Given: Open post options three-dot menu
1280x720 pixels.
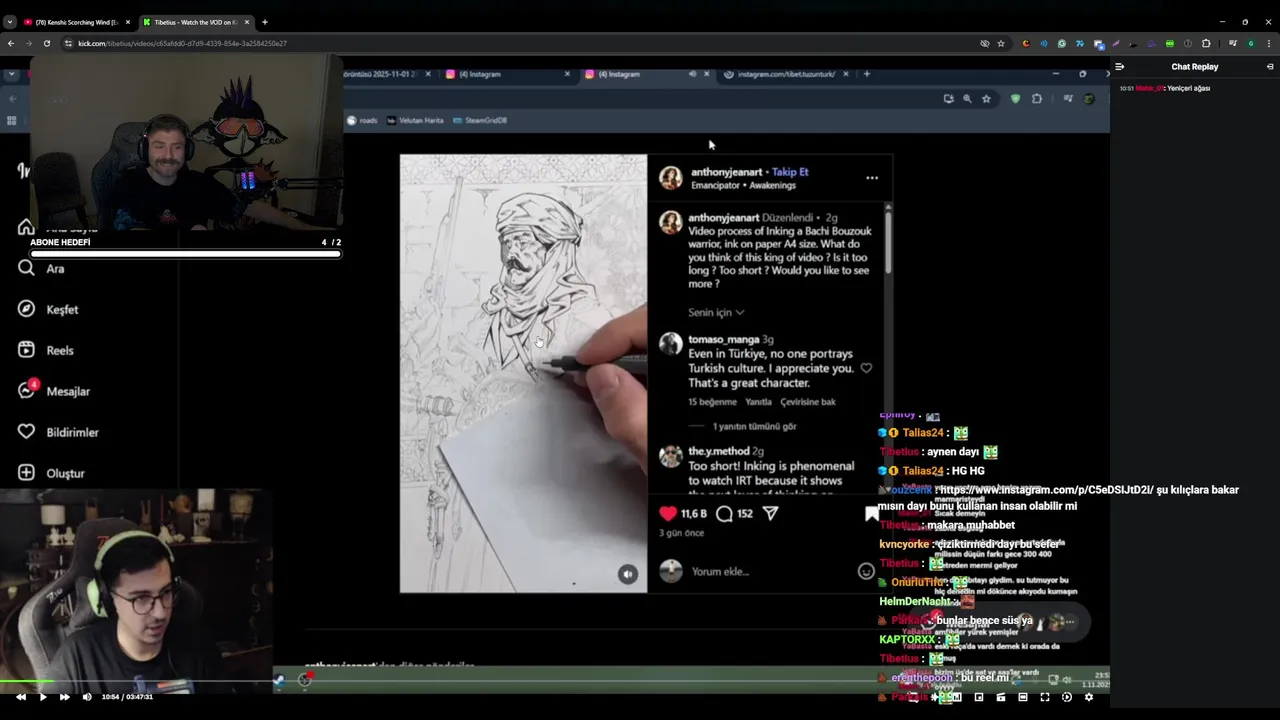Looking at the screenshot, I should [872, 178].
